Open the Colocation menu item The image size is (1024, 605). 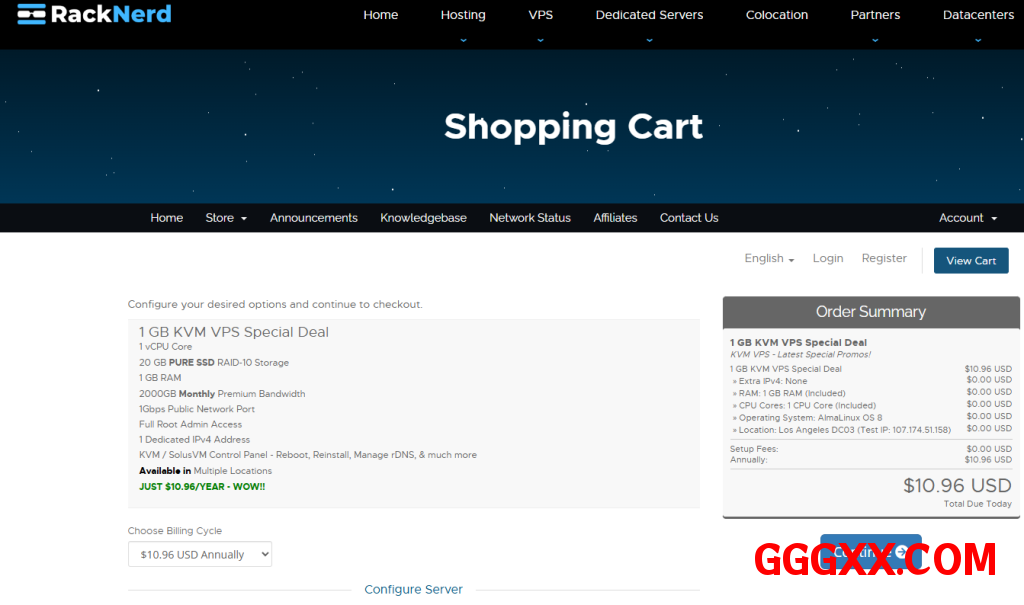pyautogui.click(x=777, y=15)
